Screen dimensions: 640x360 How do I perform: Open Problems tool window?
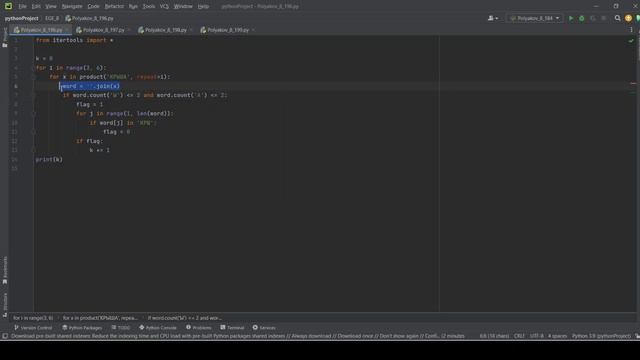[x=199, y=328]
